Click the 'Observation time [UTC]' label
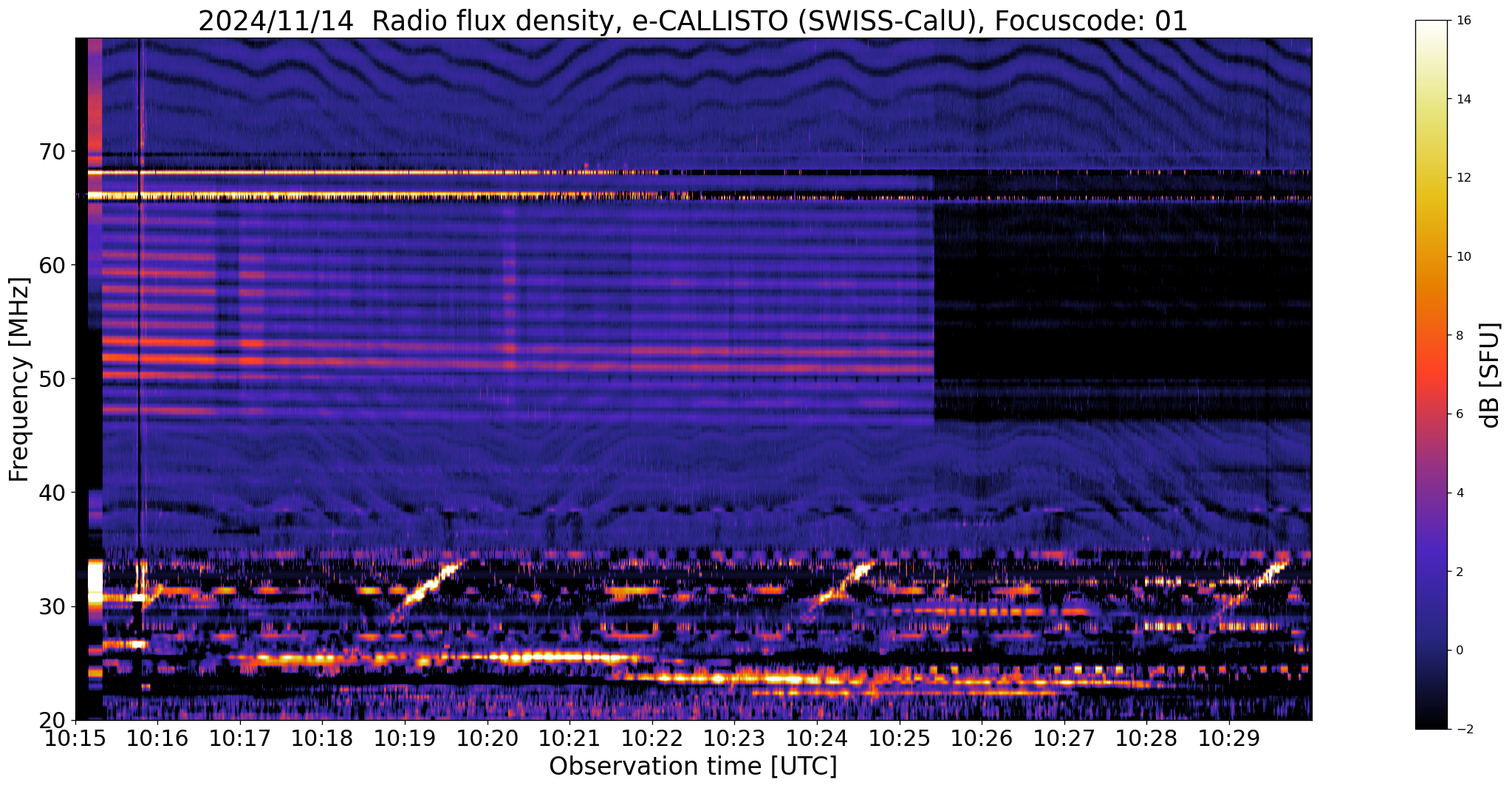The height and width of the screenshot is (788, 1512). (x=693, y=767)
